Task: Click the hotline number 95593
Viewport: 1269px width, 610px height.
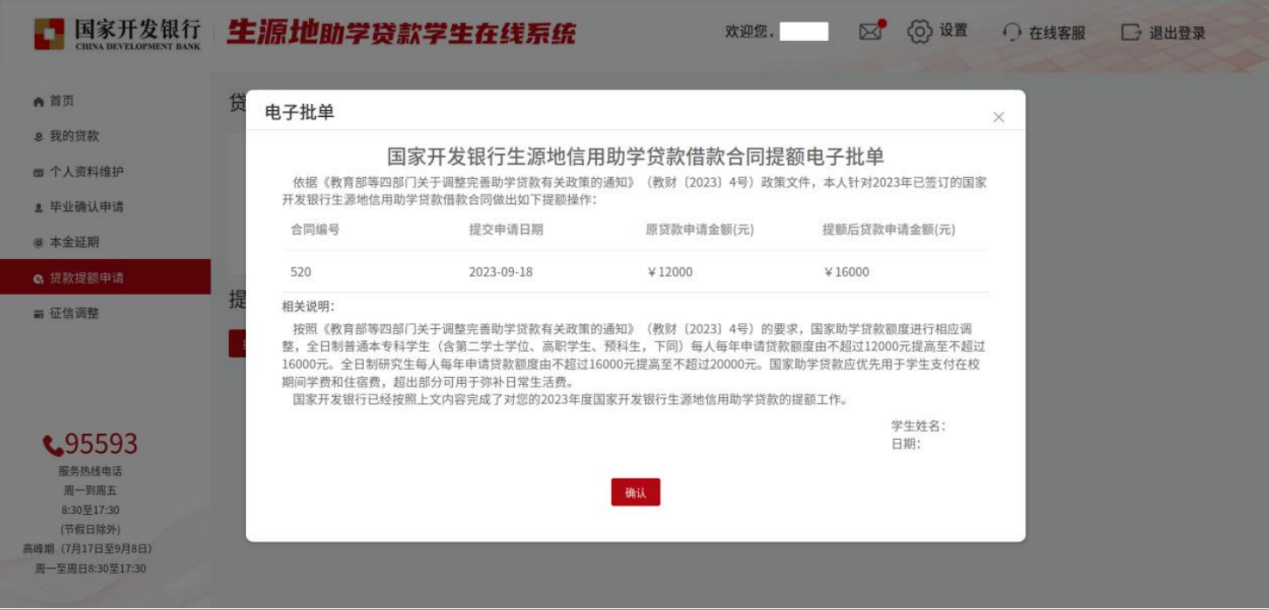Action: coord(102,444)
